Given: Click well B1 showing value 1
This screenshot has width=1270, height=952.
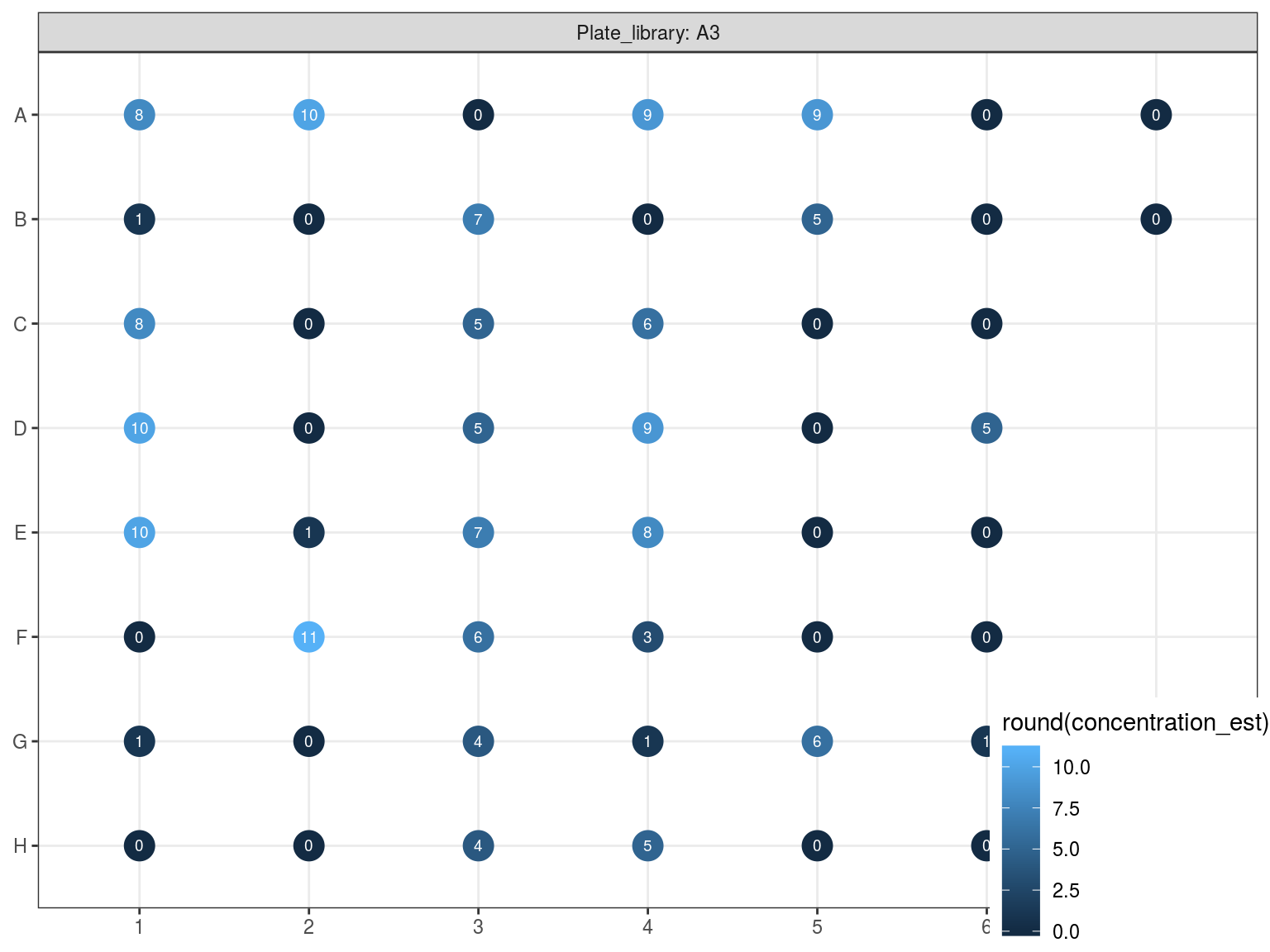Looking at the screenshot, I should tap(139, 220).
